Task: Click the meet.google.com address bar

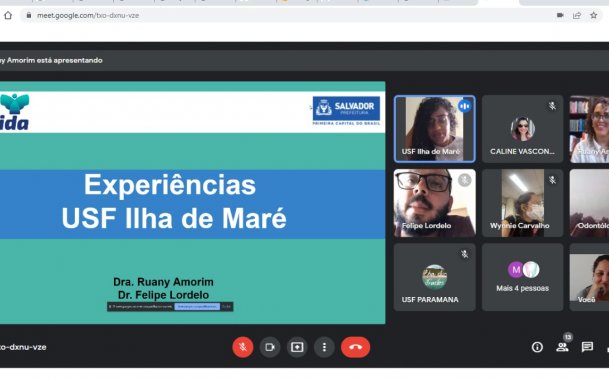Action: click(x=287, y=16)
